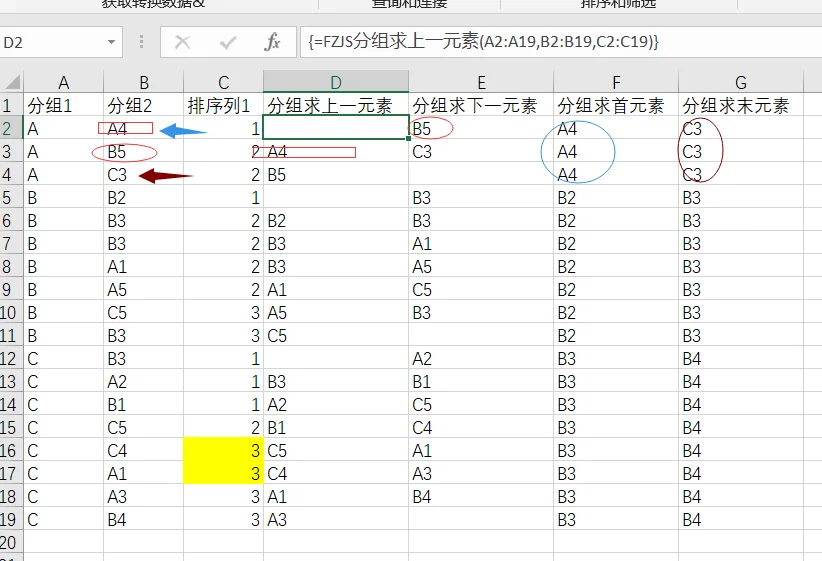Click cell E18 containing B4
Viewport: 822px width, 561px height.
481,497
